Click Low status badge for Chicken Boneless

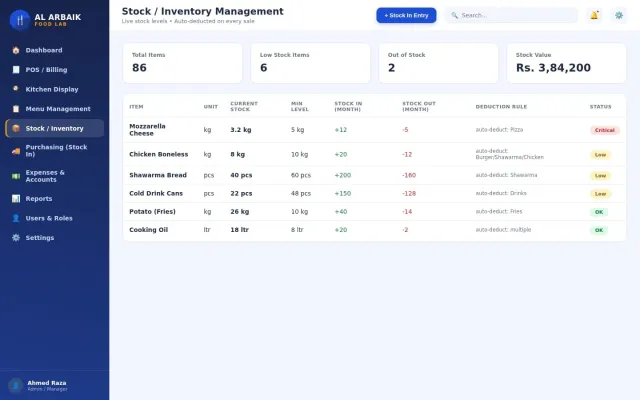coord(600,155)
